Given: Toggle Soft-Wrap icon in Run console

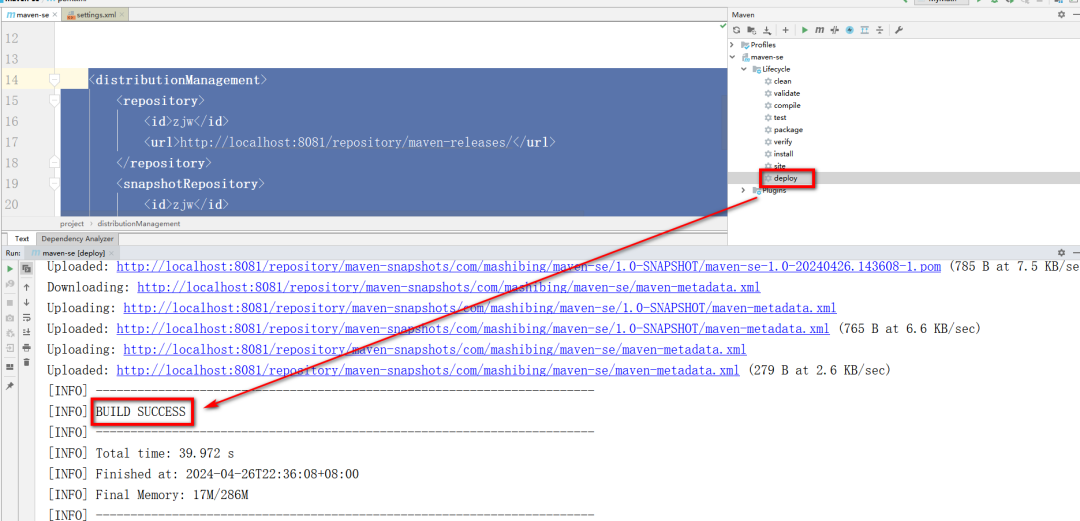Looking at the screenshot, I should (x=26, y=318).
